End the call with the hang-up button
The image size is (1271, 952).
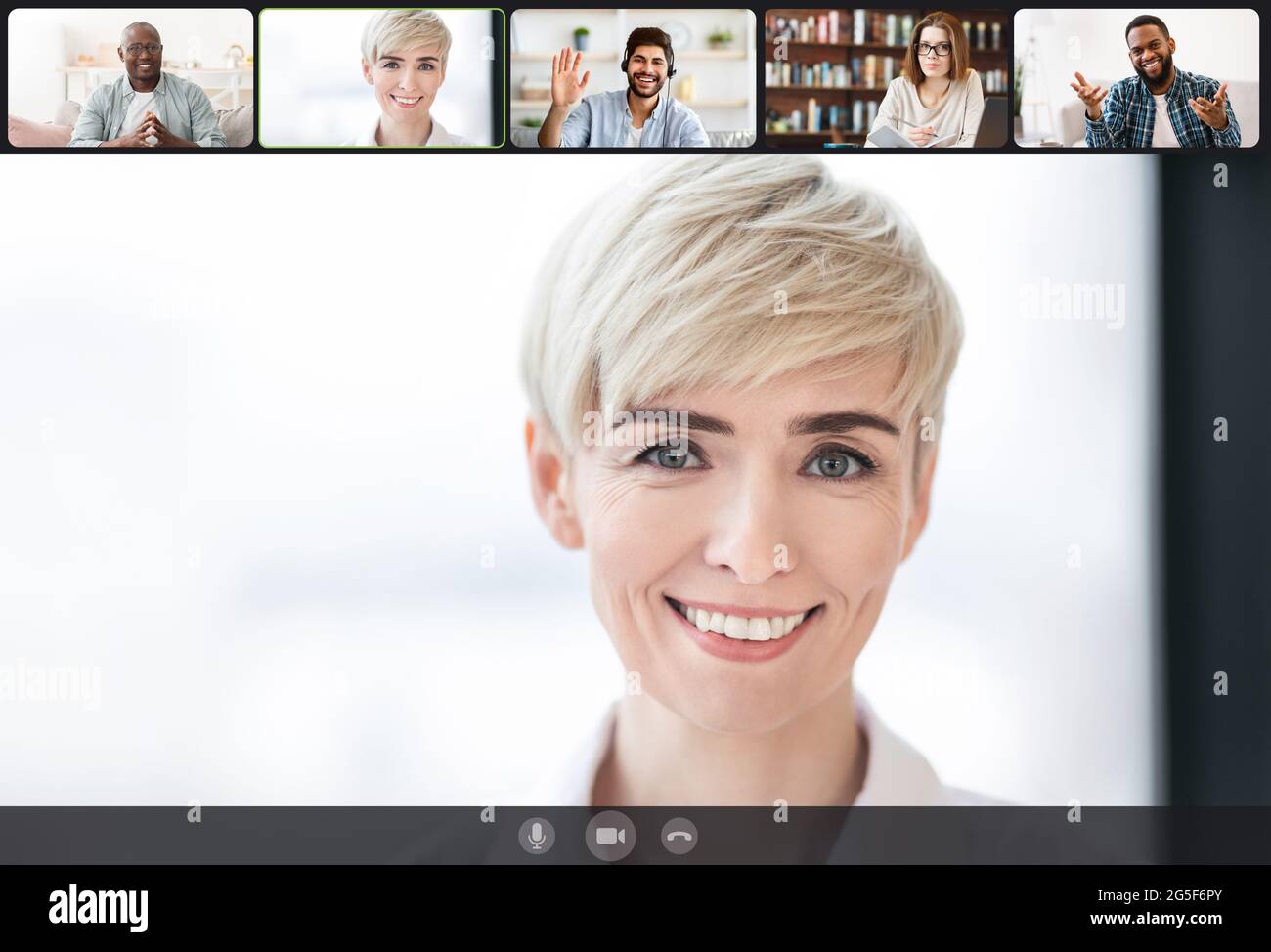pos(679,837)
